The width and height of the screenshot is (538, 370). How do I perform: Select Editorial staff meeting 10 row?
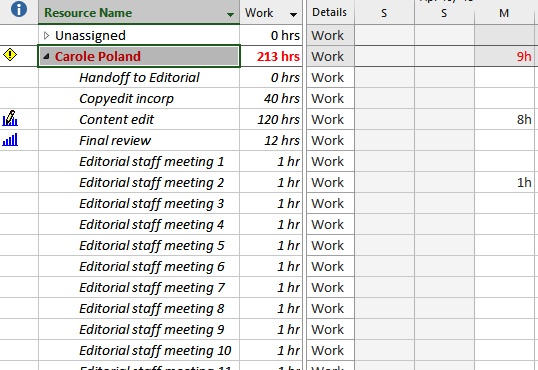(x=155, y=350)
